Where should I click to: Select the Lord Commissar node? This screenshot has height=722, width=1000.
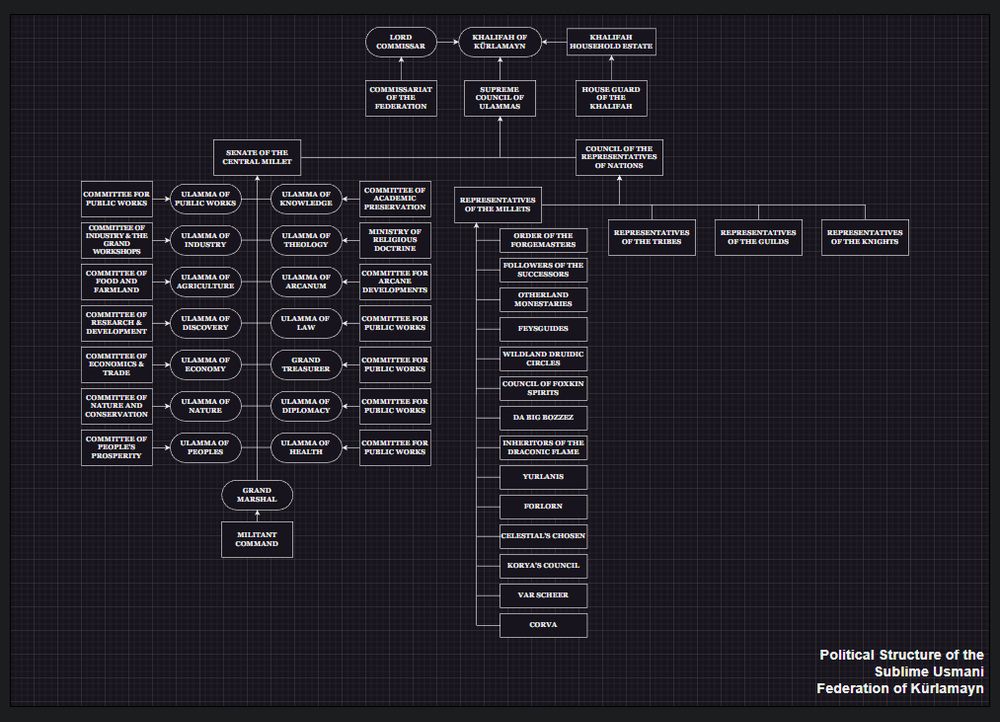(x=401, y=42)
